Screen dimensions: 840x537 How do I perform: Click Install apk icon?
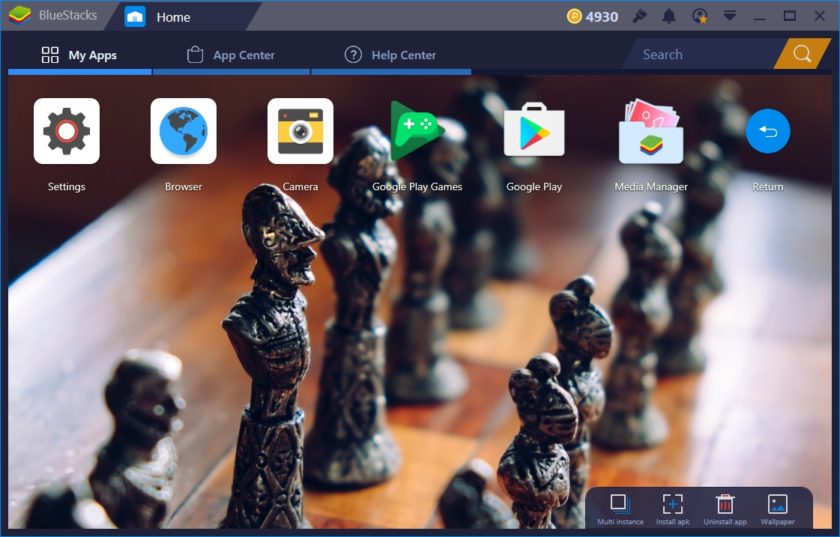tap(672, 504)
